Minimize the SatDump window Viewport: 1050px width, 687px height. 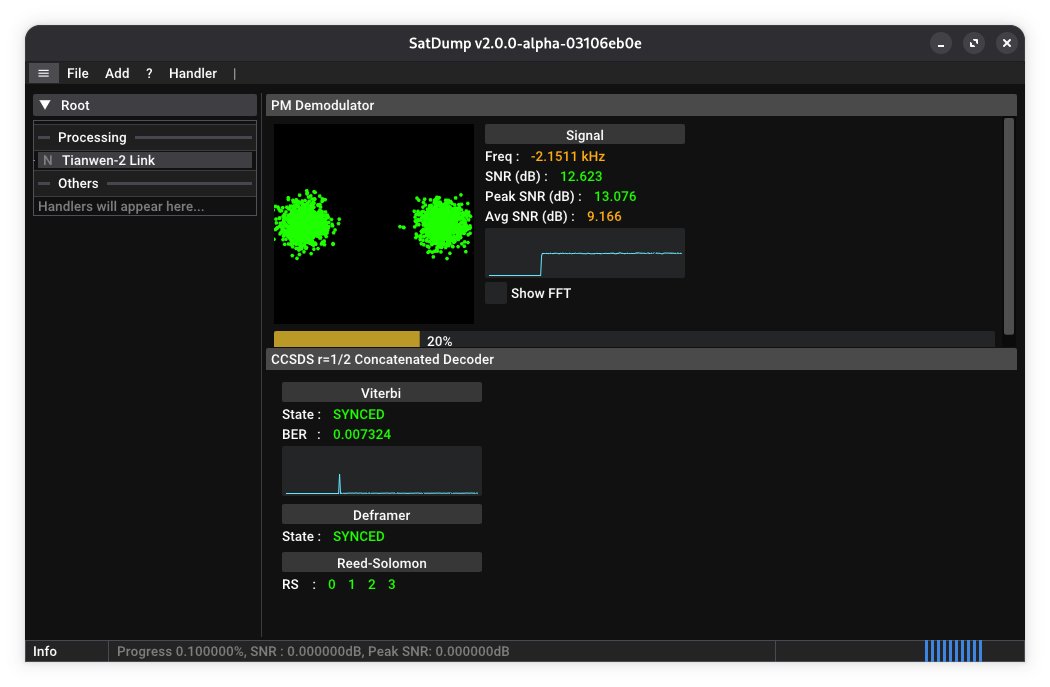[x=941, y=44]
